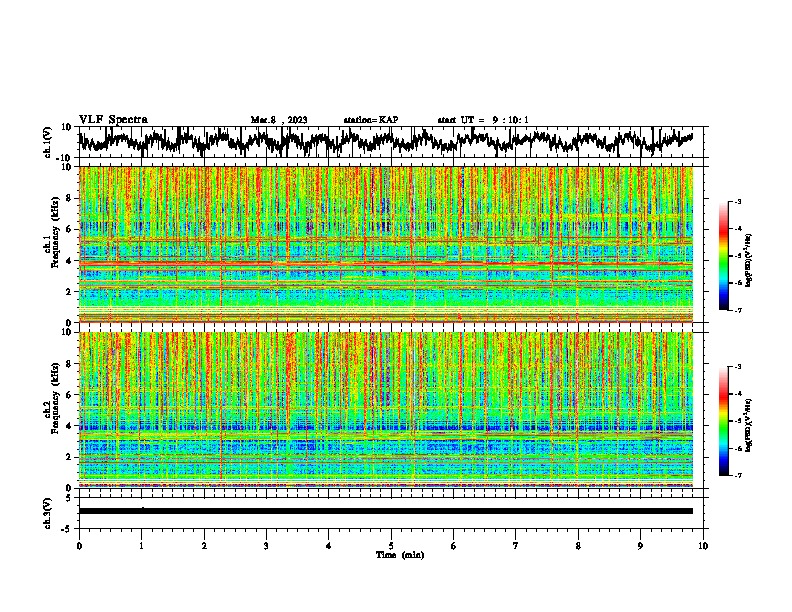
Task: Click the "VLF Spectra" plot title
Action: (x=113, y=120)
